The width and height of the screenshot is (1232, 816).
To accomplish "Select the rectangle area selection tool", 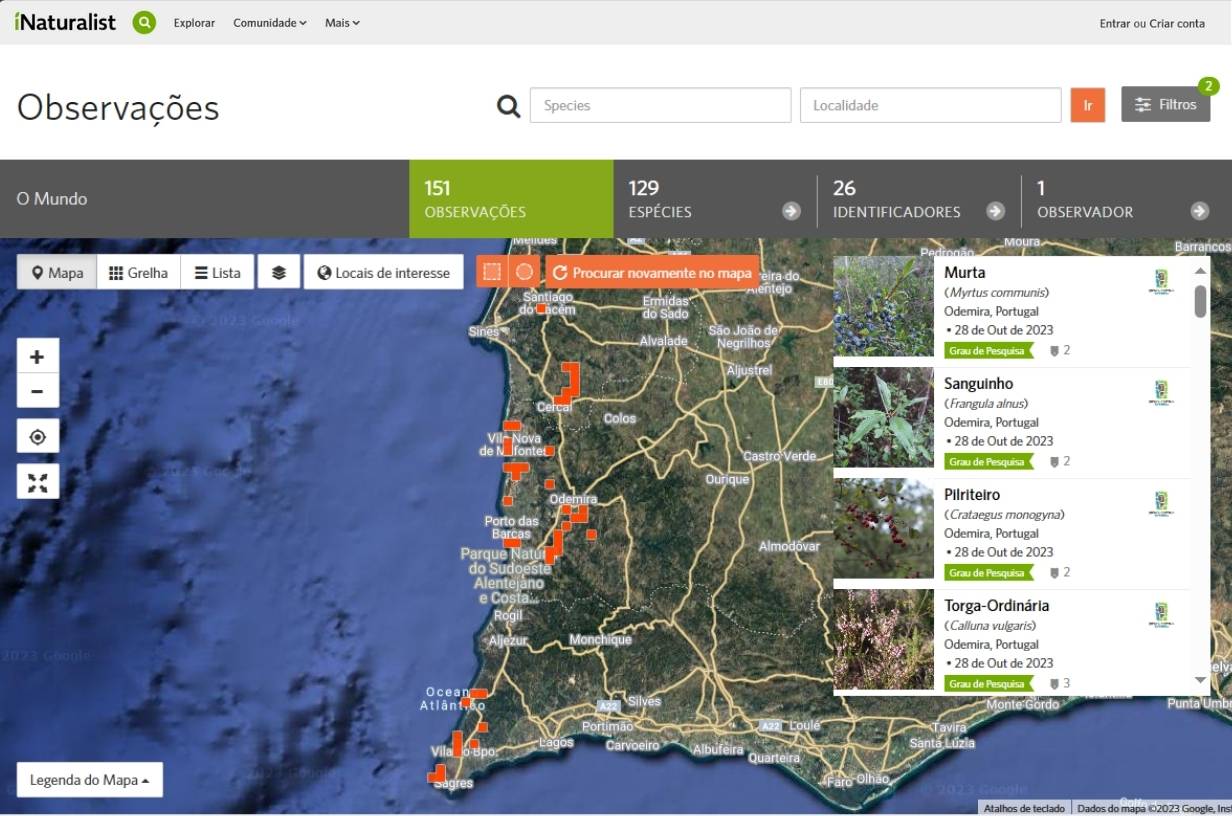I will (491, 272).
